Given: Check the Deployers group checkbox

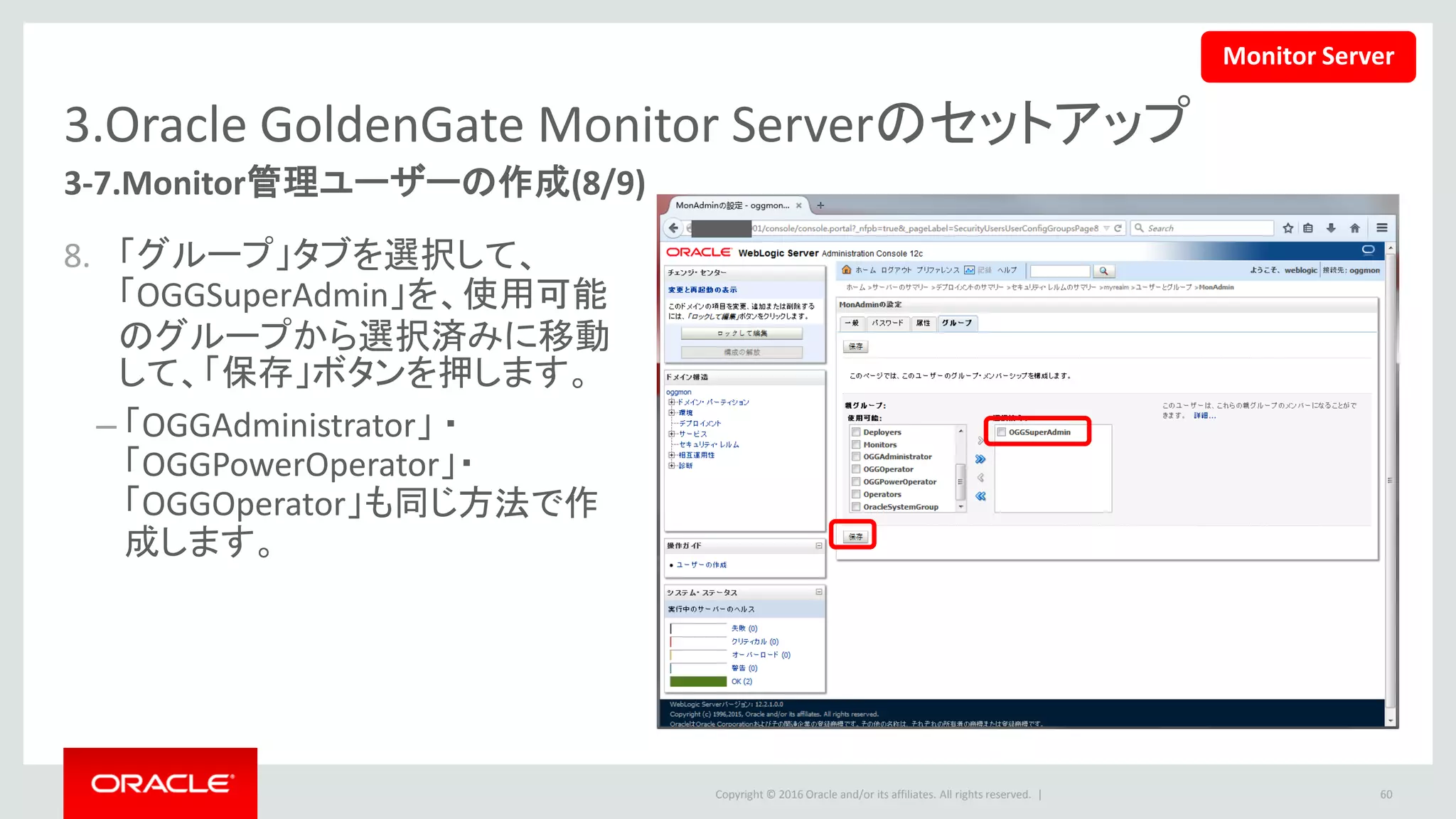Looking at the screenshot, I should click(x=856, y=432).
